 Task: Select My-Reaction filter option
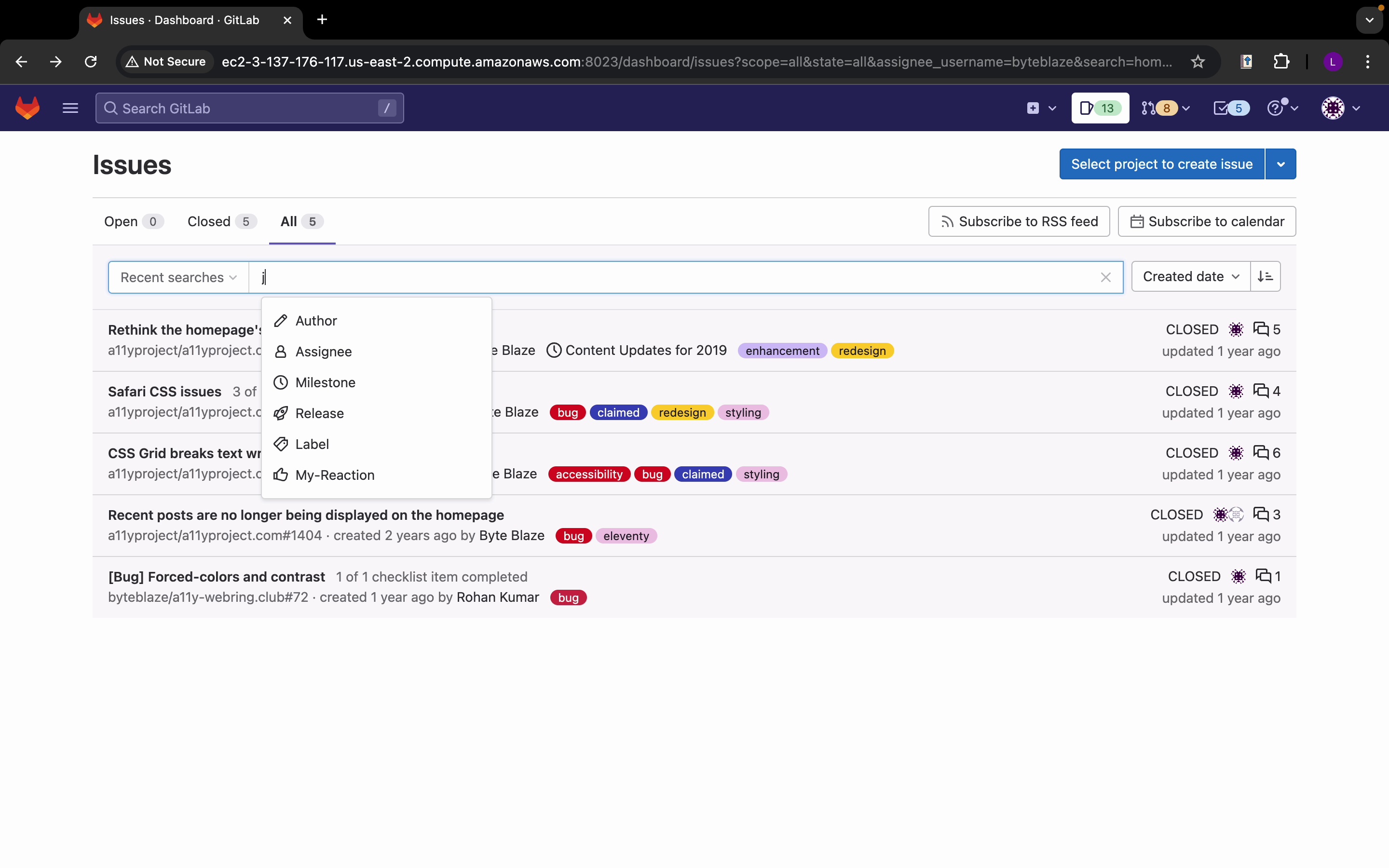coord(335,475)
